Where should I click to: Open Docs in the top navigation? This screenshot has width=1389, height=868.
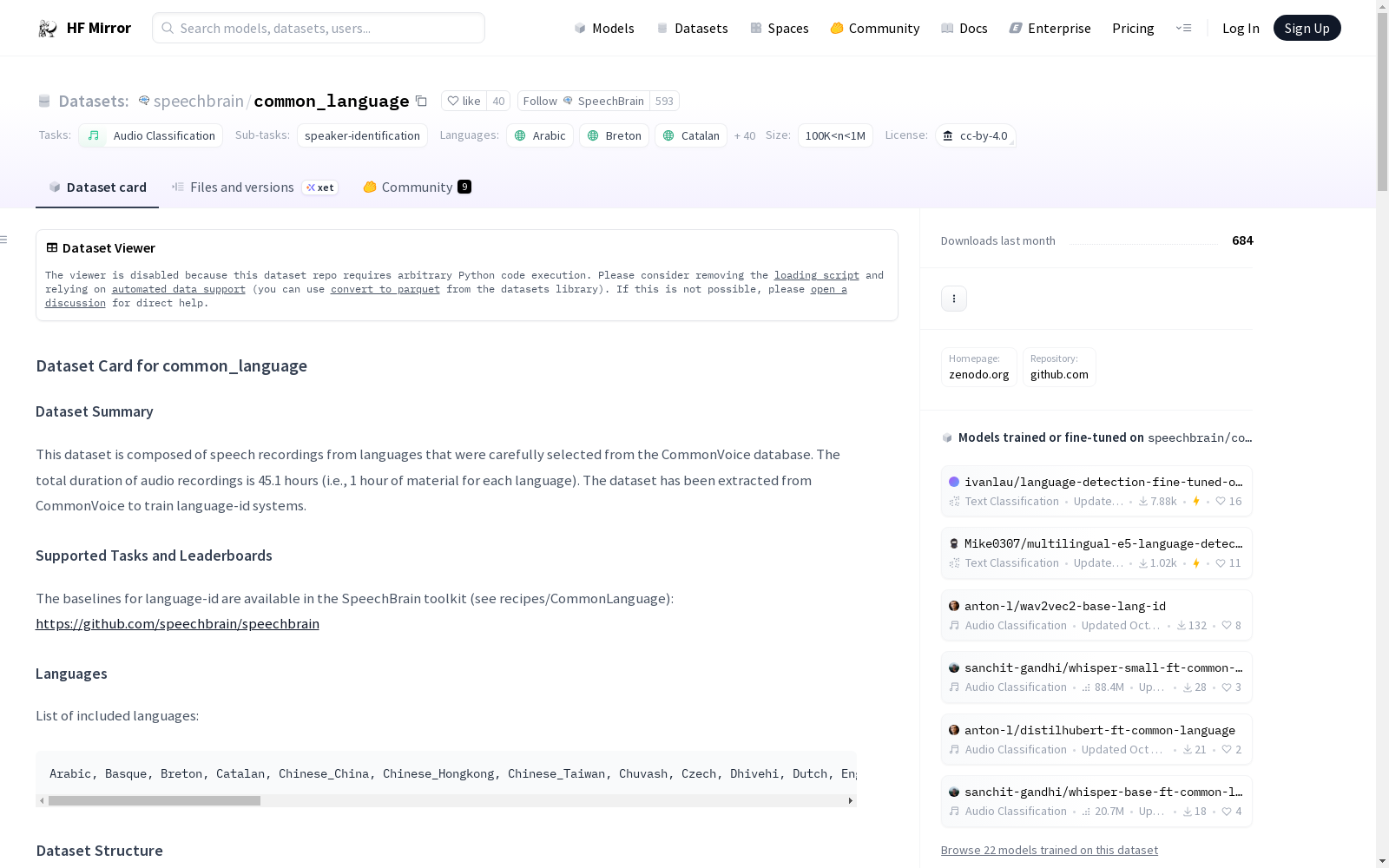[x=964, y=29]
